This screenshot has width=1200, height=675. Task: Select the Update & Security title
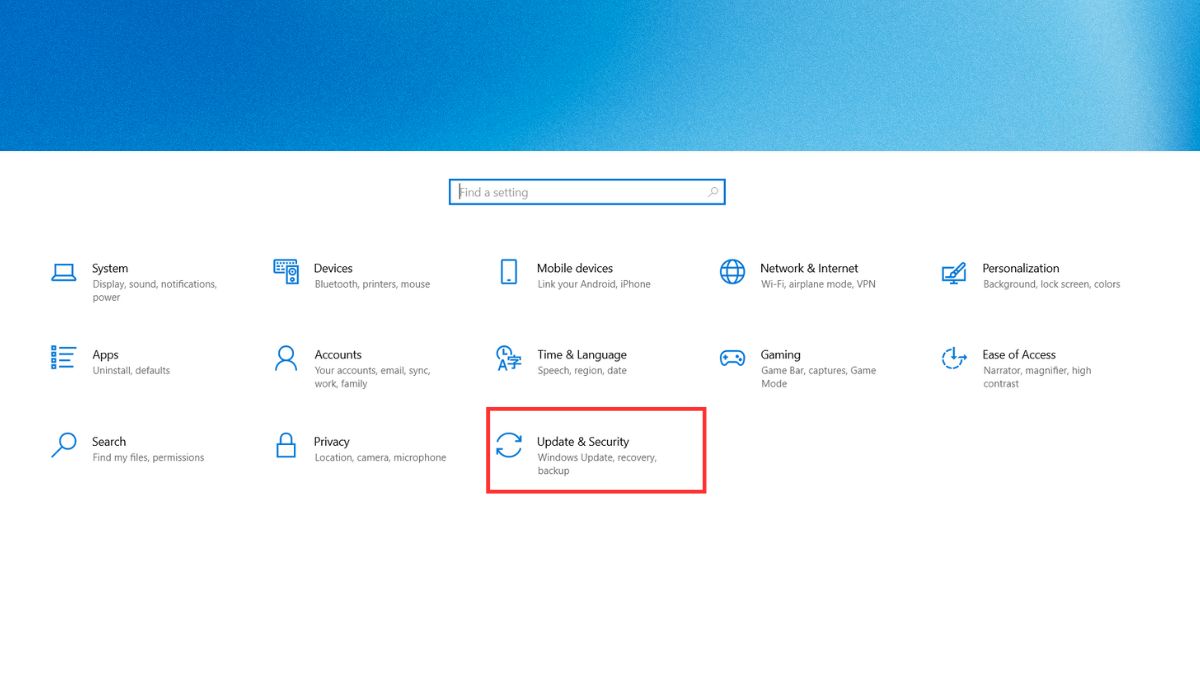[583, 441]
